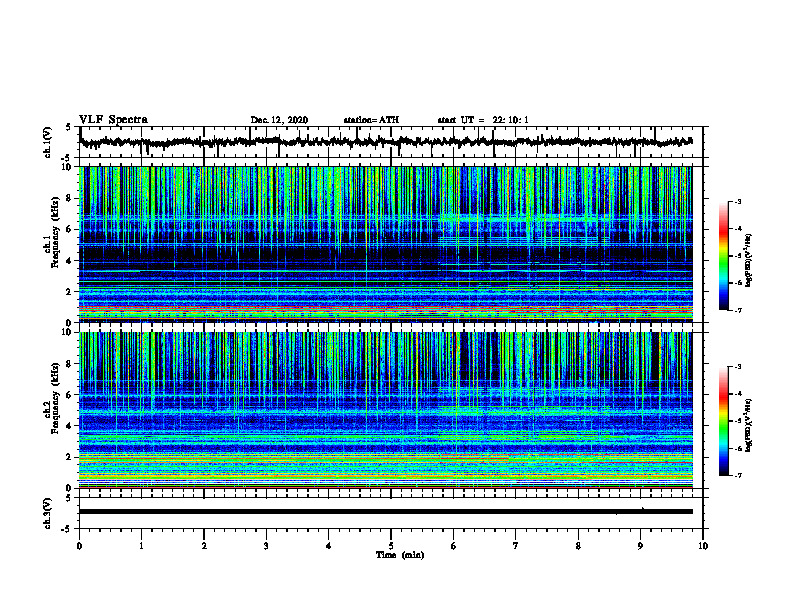
Task: Click the ch.1 colorbar log(PSD) units label
Action: pos(749,260)
